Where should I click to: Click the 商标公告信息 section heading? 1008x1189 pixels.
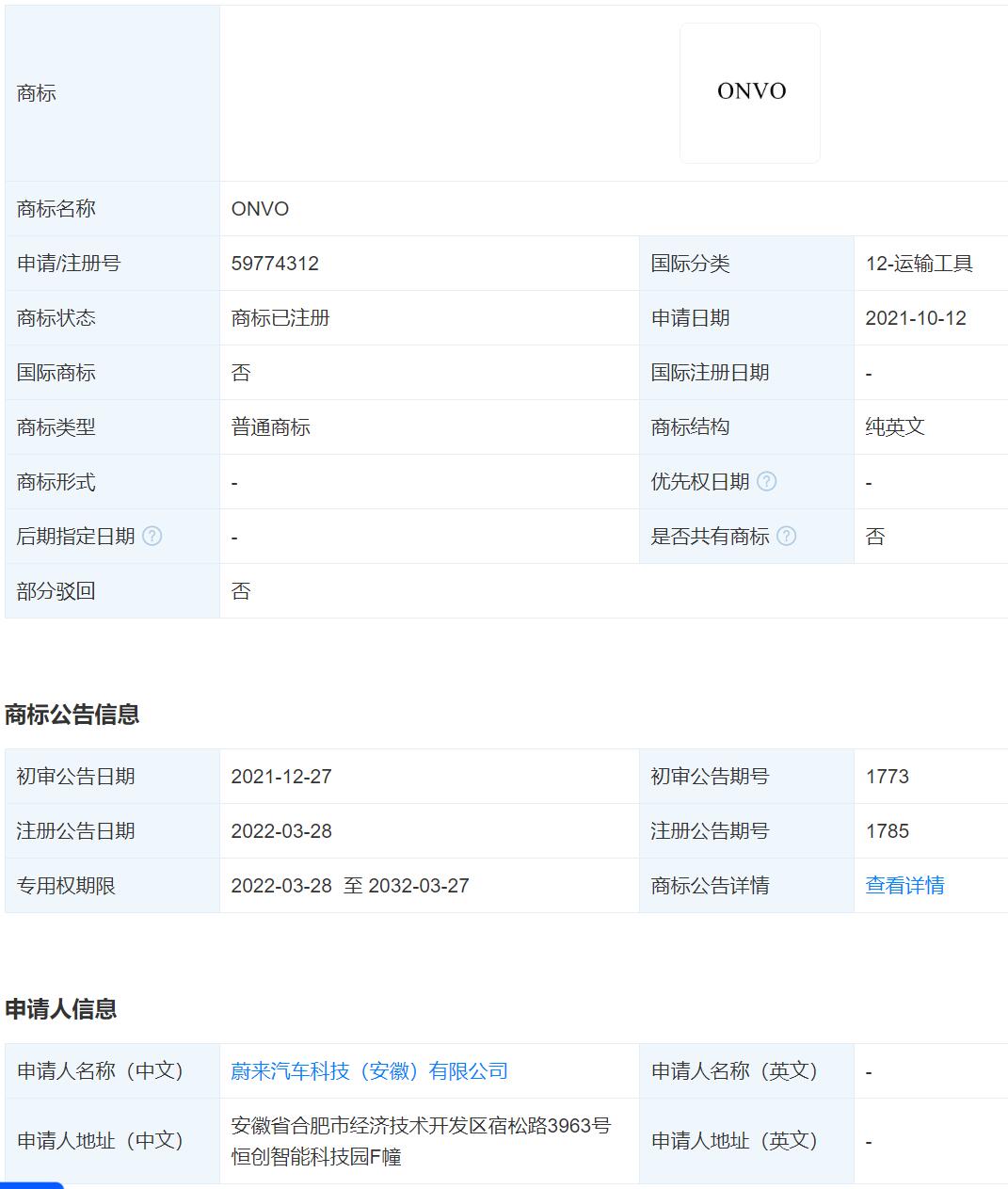72,715
